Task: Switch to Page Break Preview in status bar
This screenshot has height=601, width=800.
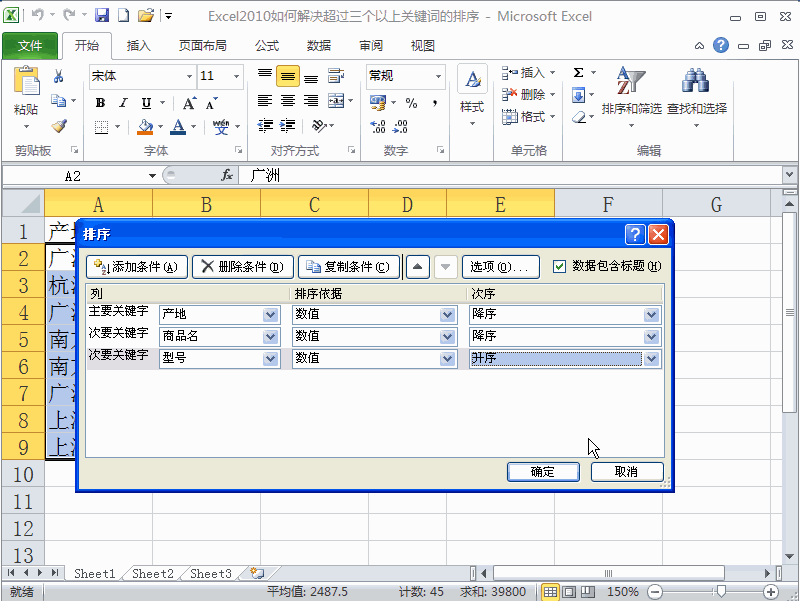Action: [588, 592]
